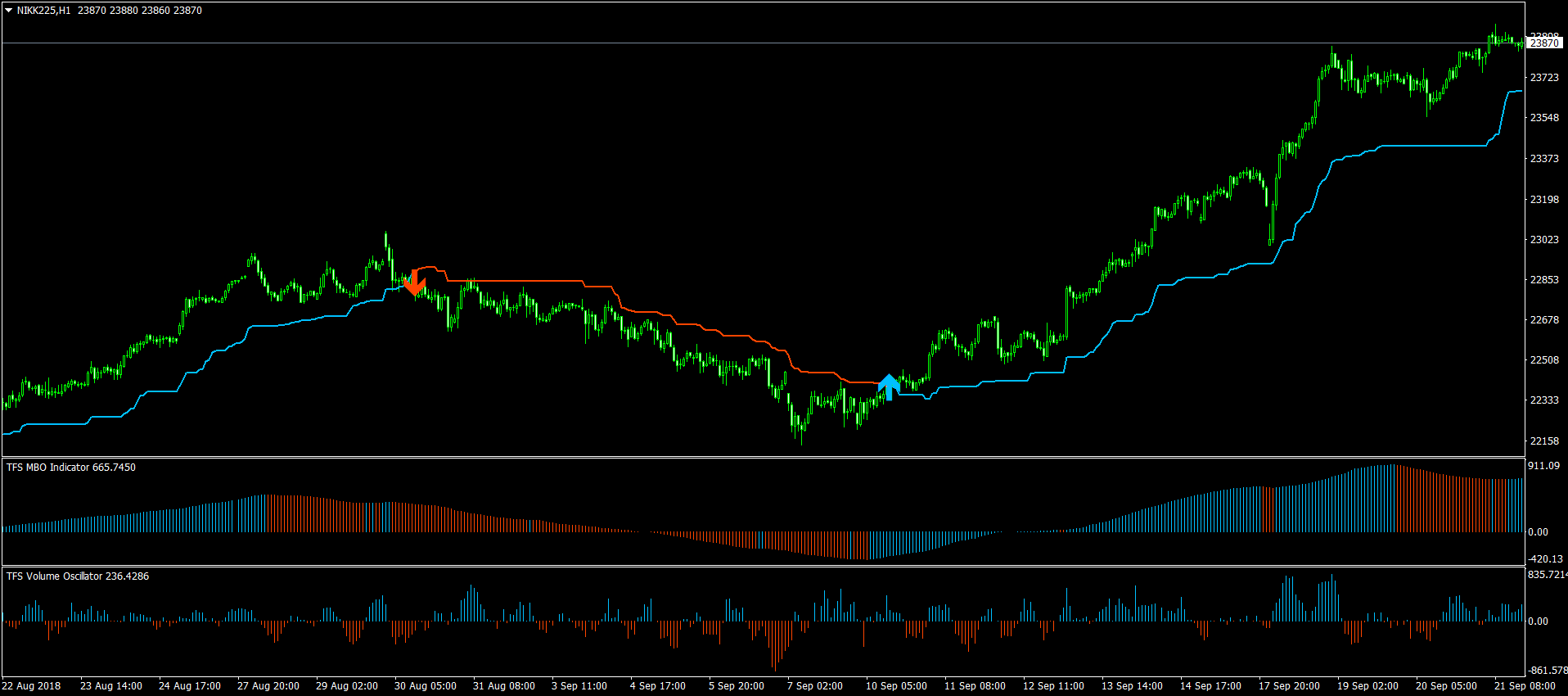This screenshot has width=1568, height=696.
Task: Click the 22158 price scale level
Action: [1544, 441]
